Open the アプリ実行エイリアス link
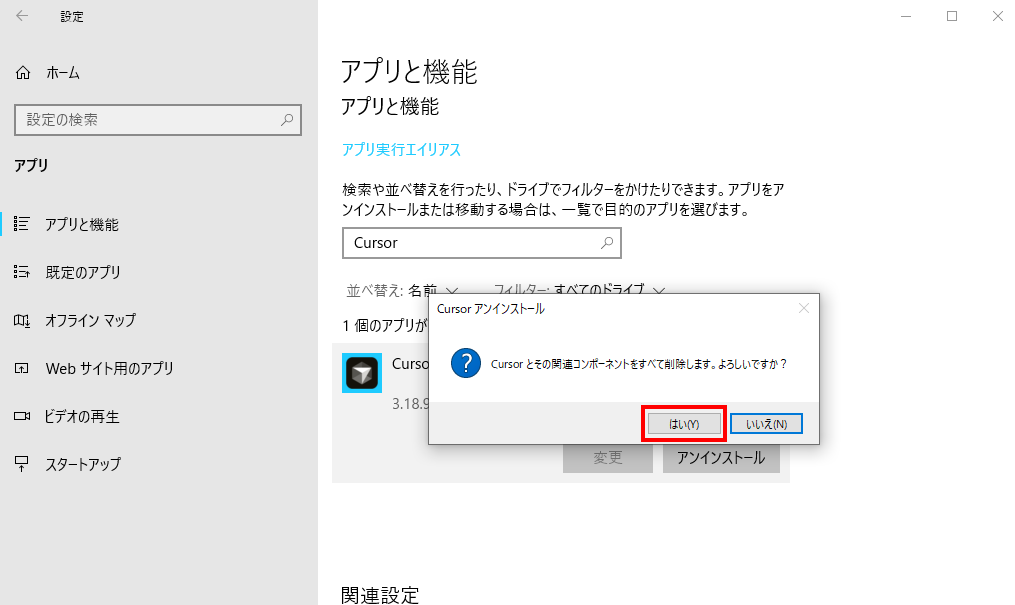Image resolution: width=1015 pixels, height=605 pixels. pyautogui.click(x=401, y=149)
